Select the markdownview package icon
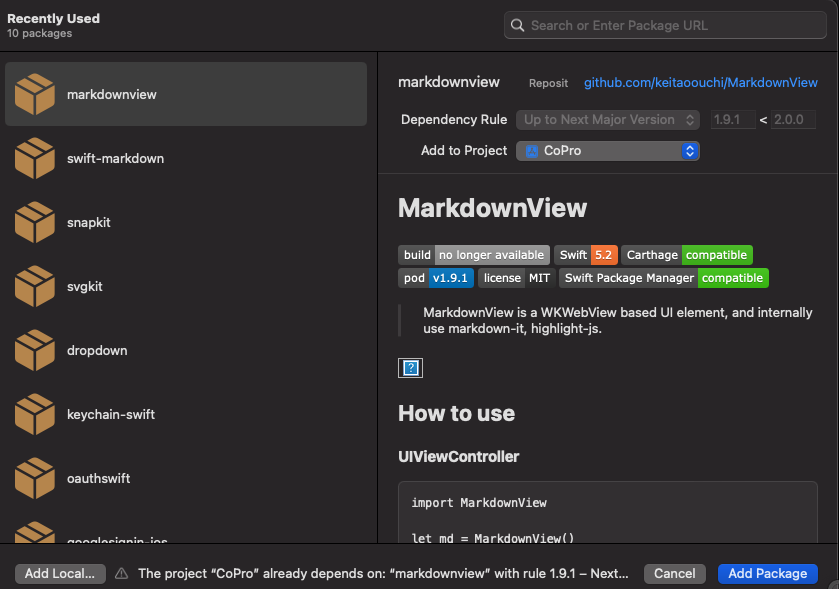 pyautogui.click(x=34, y=94)
